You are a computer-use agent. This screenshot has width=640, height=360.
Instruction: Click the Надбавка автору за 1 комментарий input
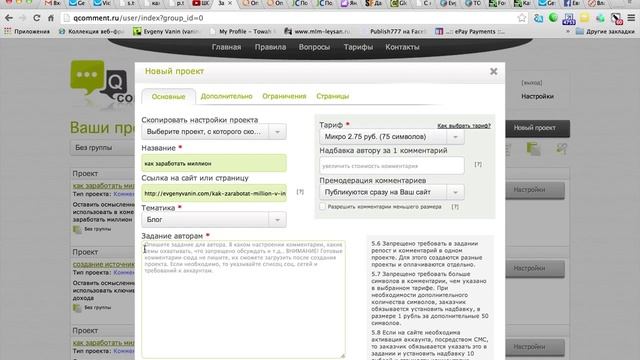(392, 166)
